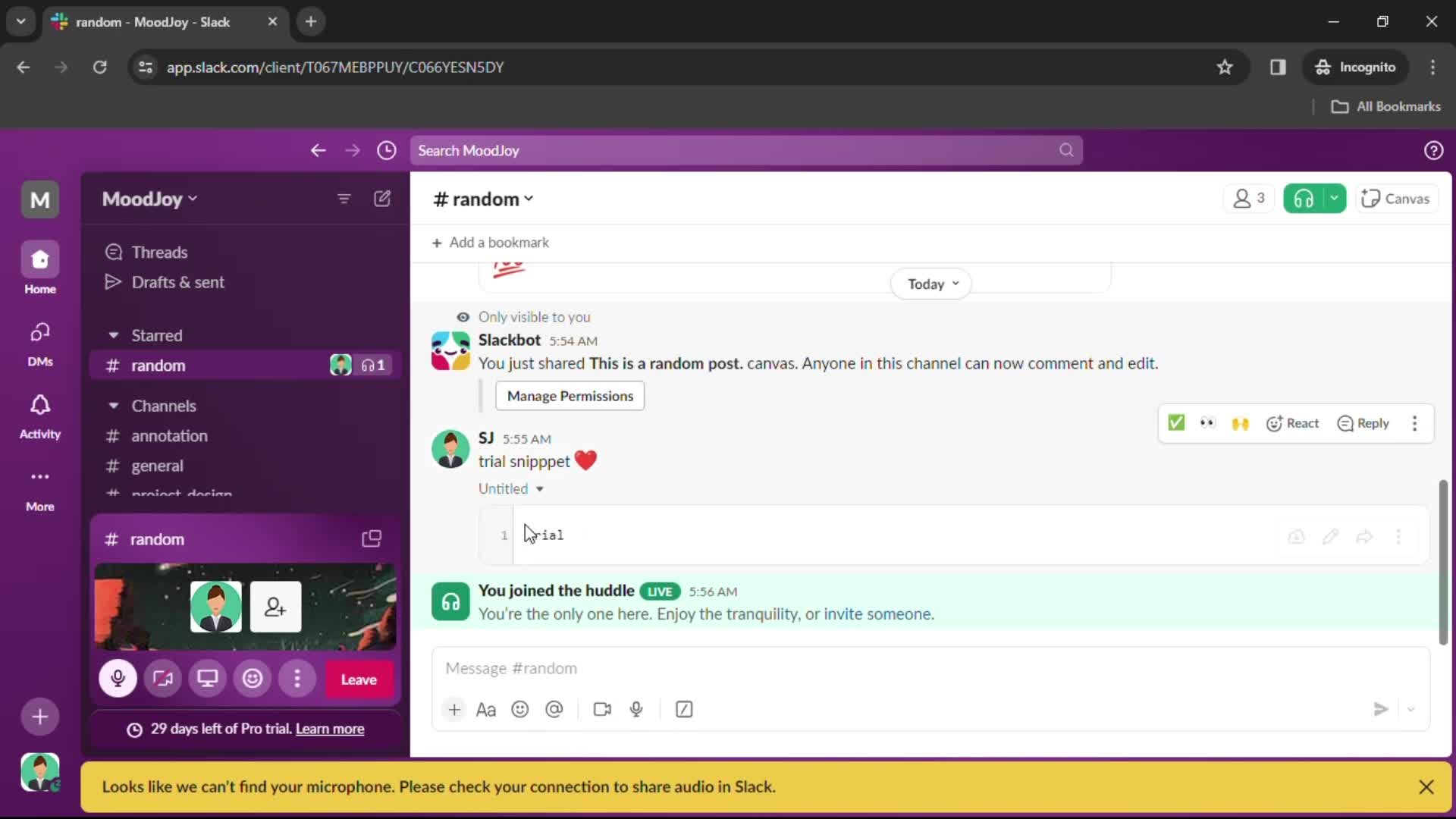
Task: Click the microphone toggle in huddle
Action: [x=117, y=680]
